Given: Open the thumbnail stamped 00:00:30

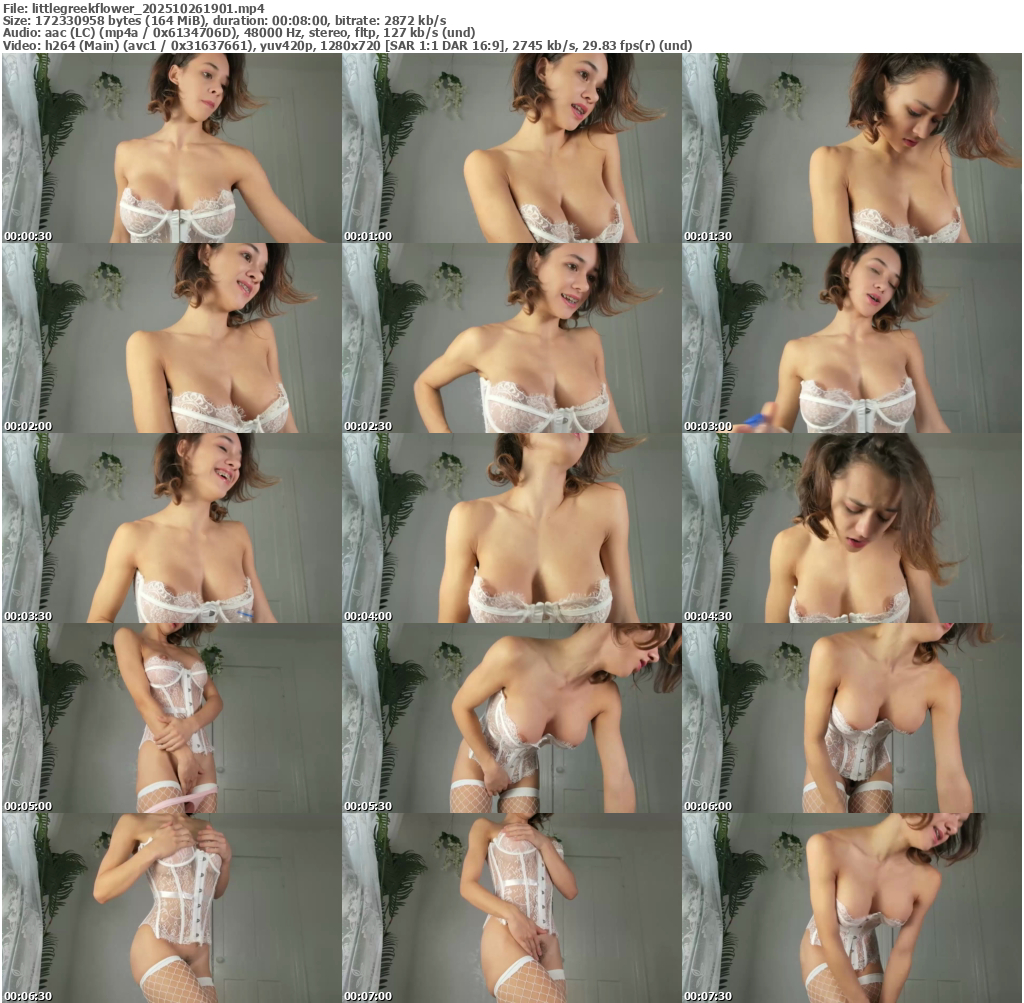Looking at the screenshot, I should (171, 148).
